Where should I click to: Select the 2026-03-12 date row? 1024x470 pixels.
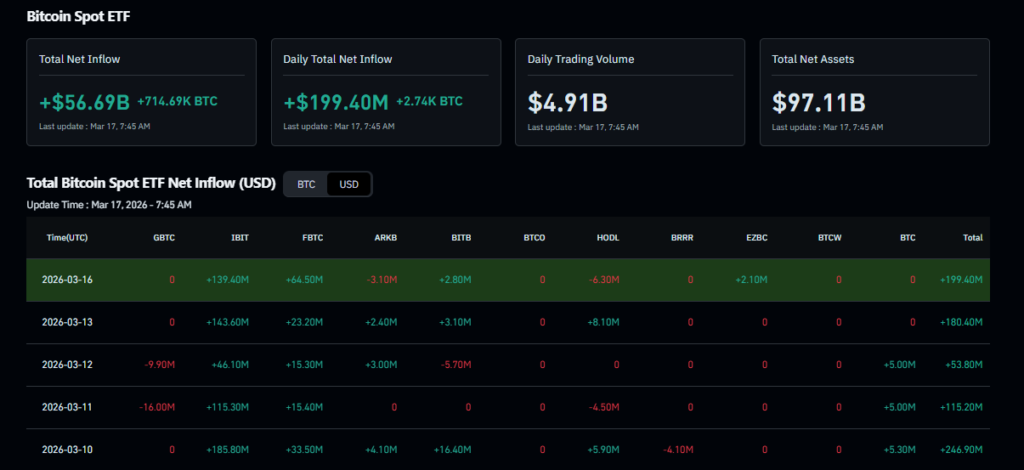click(x=507, y=364)
